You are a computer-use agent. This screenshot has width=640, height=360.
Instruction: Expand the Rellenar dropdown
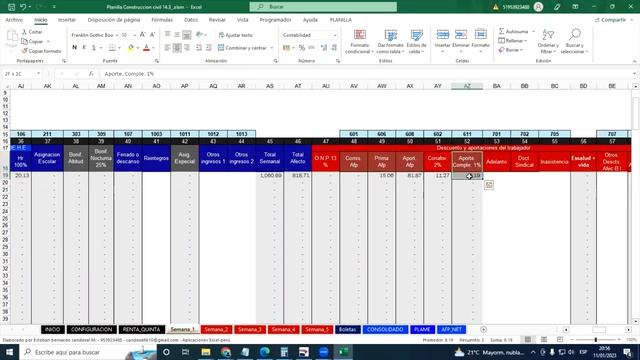(x=525, y=41)
